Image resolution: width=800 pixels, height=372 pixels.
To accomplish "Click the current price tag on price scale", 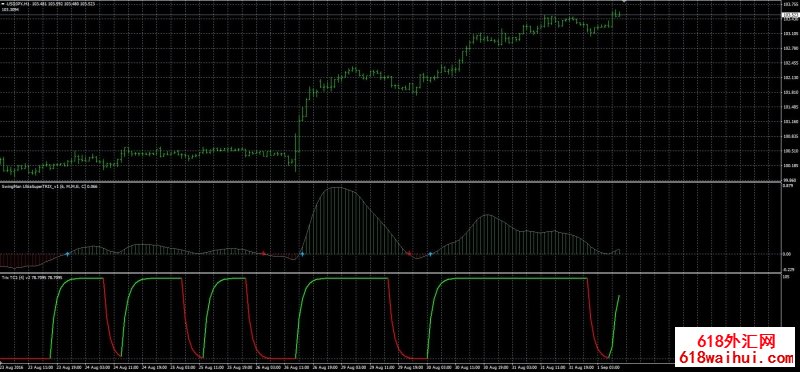I will click(790, 15).
